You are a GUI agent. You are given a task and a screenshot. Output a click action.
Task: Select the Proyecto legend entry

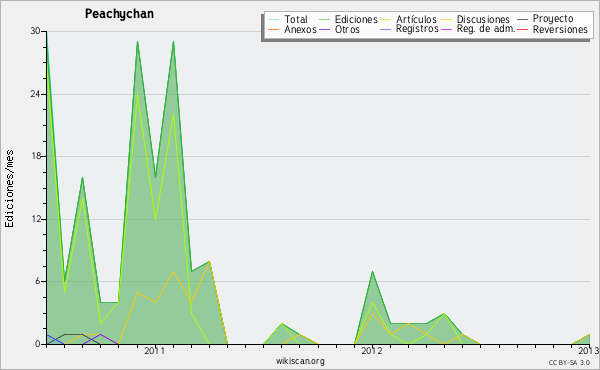[x=553, y=19]
